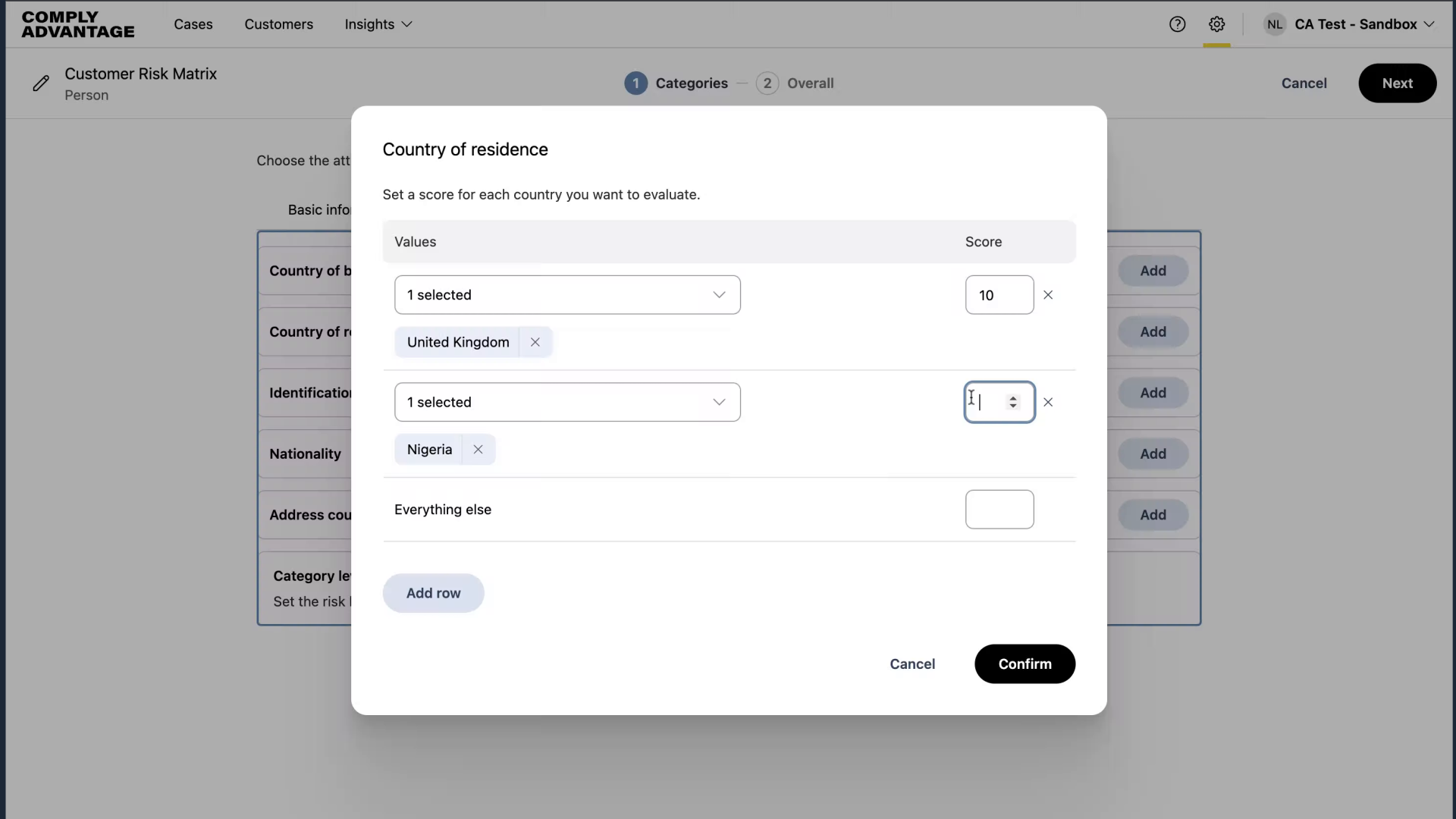
Task: Delete the Nigeria score row via X icon
Action: (1048, 402)
